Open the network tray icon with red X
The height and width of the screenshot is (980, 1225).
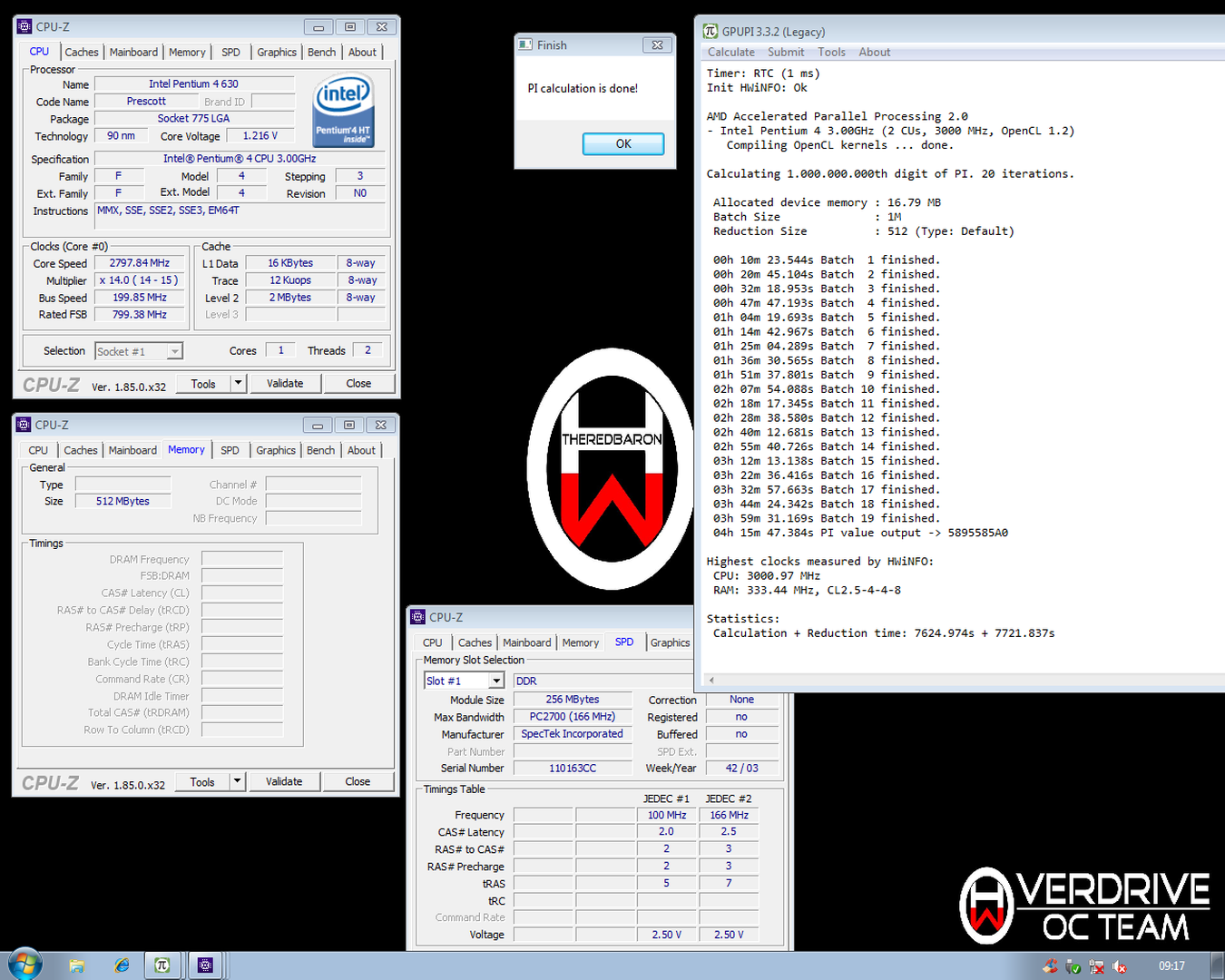(x=1096, y=966)
